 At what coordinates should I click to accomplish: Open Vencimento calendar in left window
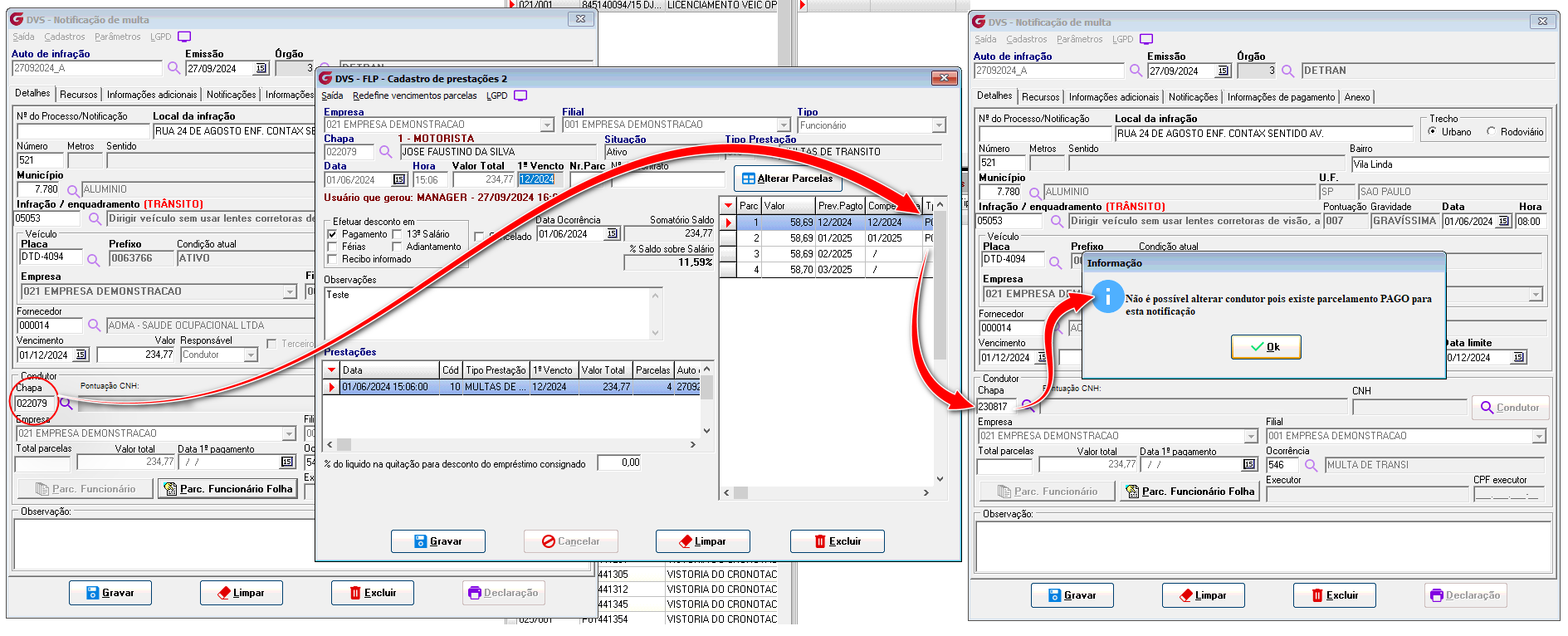click(x=81, y=355)
